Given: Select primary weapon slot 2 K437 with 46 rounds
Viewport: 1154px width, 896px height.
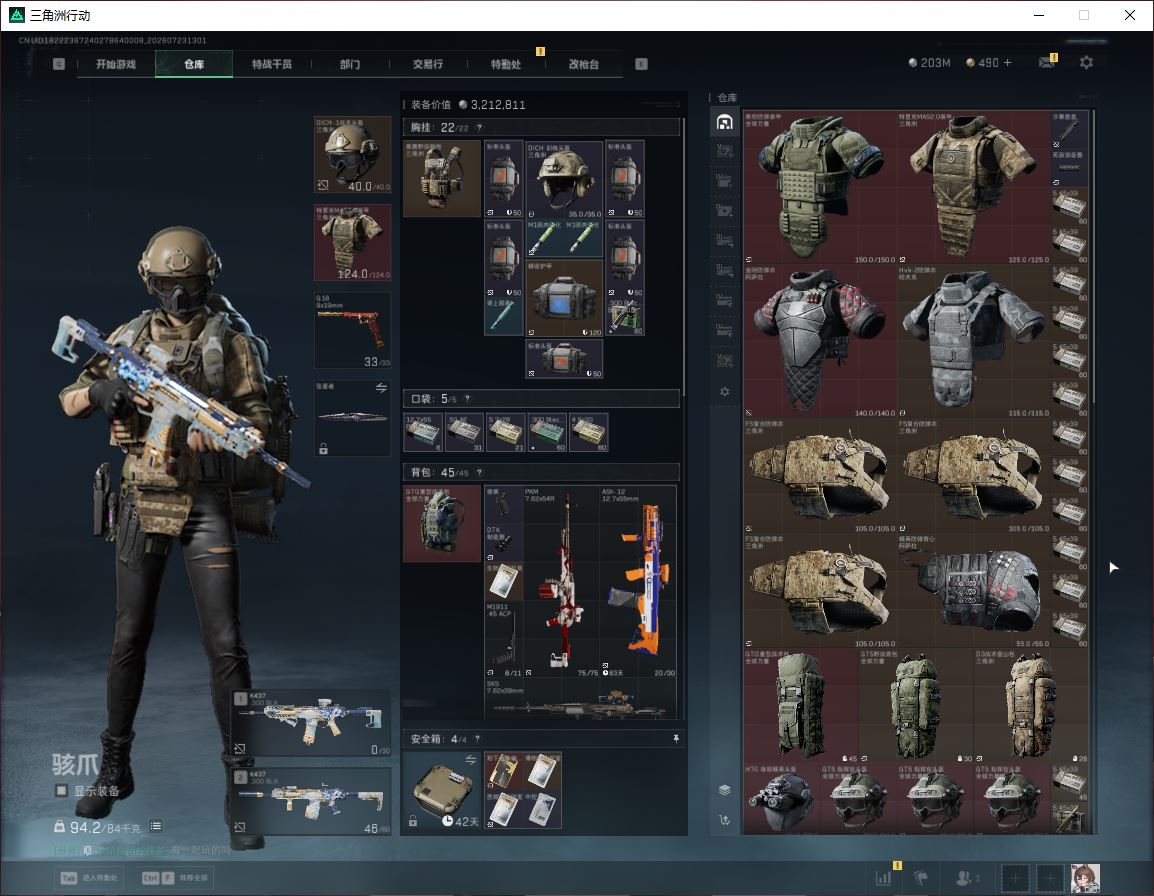Looking at the screenshot, I should tap(312, 802).
